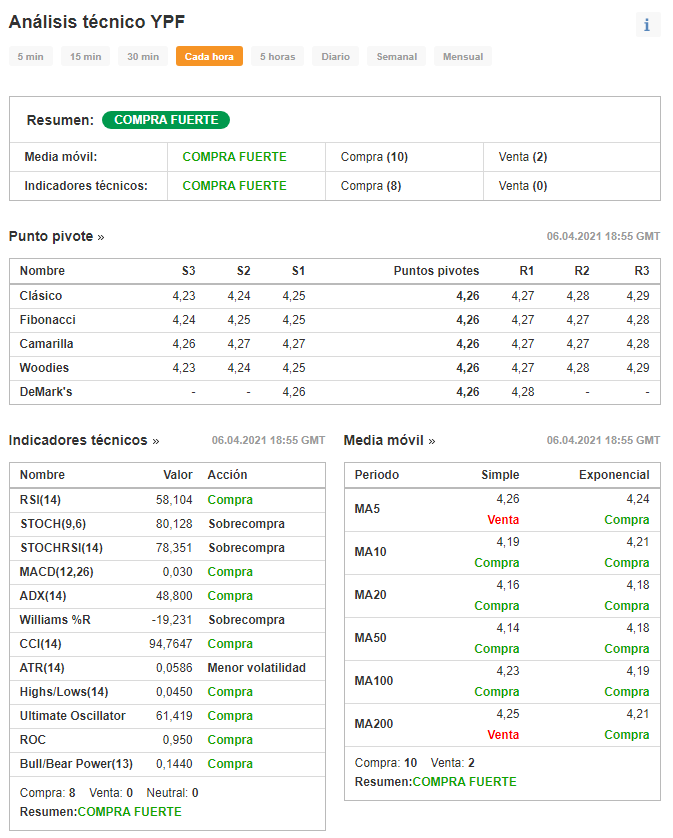Click the STOCHRSI(14) indicator name
The image size is (673, 838).
[x=61, y=548]
